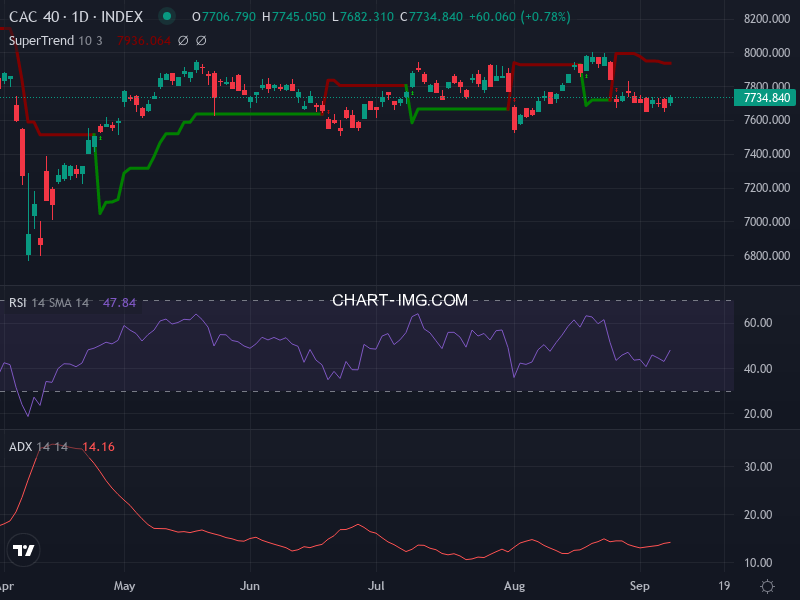800x600 pixels.
Task: Click the SuperTrend value 7936.064
Action: (143, 41)
